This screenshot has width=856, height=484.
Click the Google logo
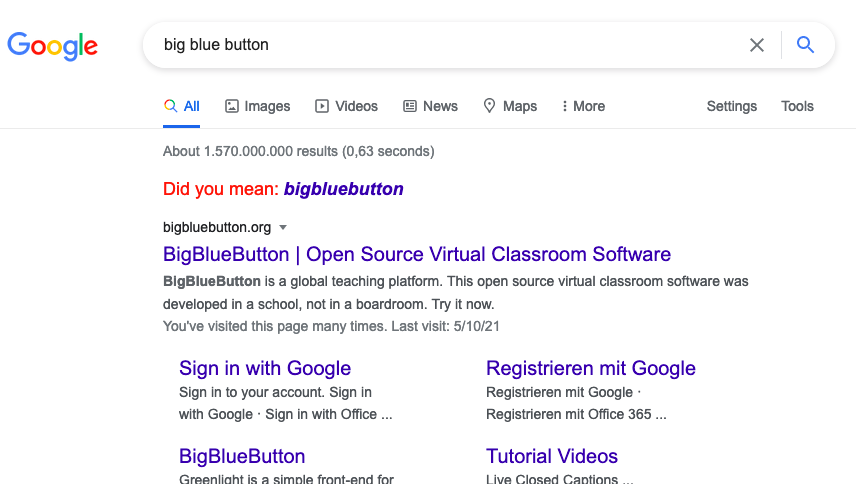52,46
